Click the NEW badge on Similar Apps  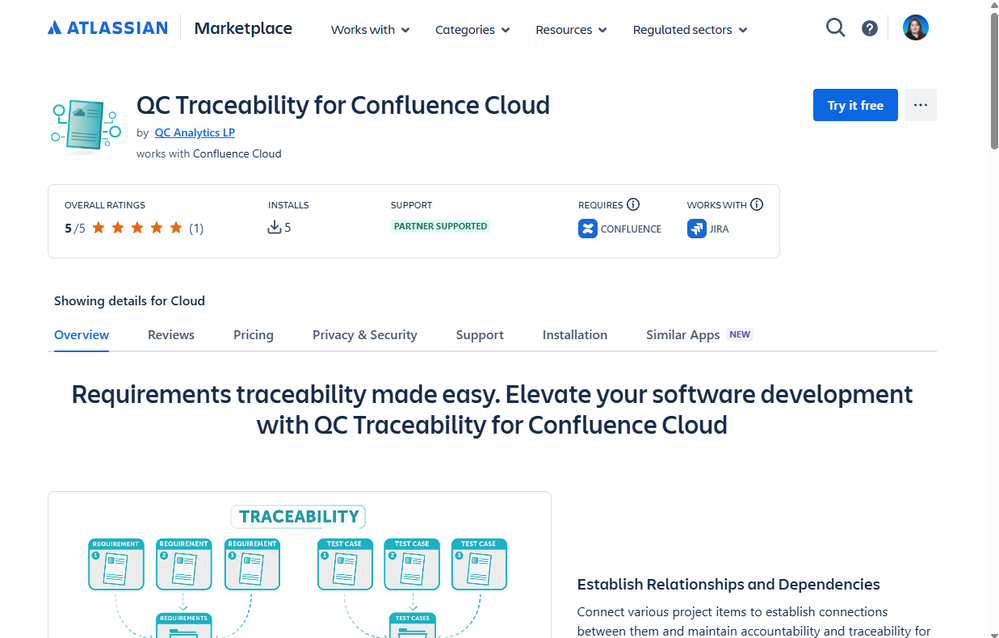point(740,335)
